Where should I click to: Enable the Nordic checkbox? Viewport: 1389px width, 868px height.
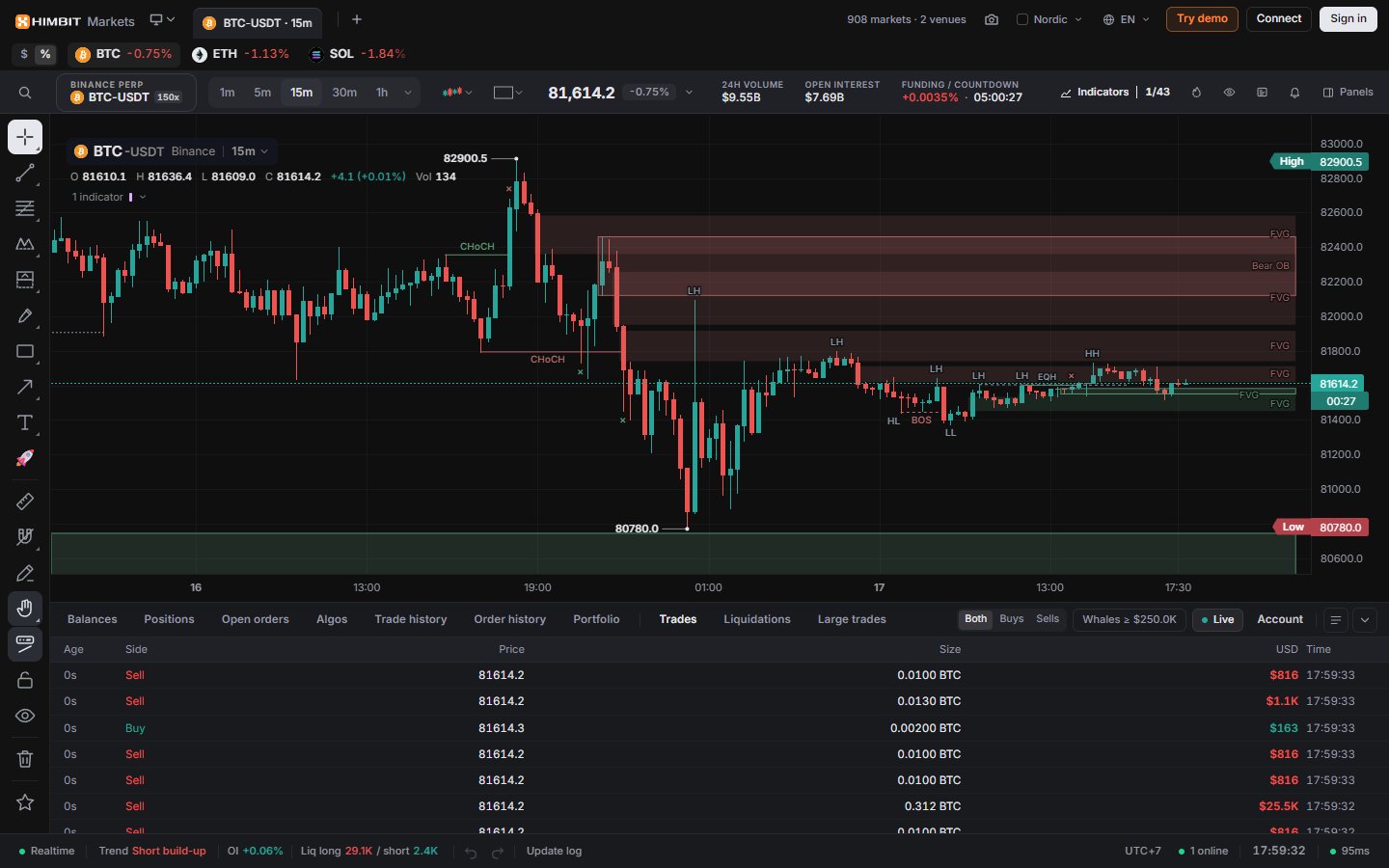(x=1022, y=19)
